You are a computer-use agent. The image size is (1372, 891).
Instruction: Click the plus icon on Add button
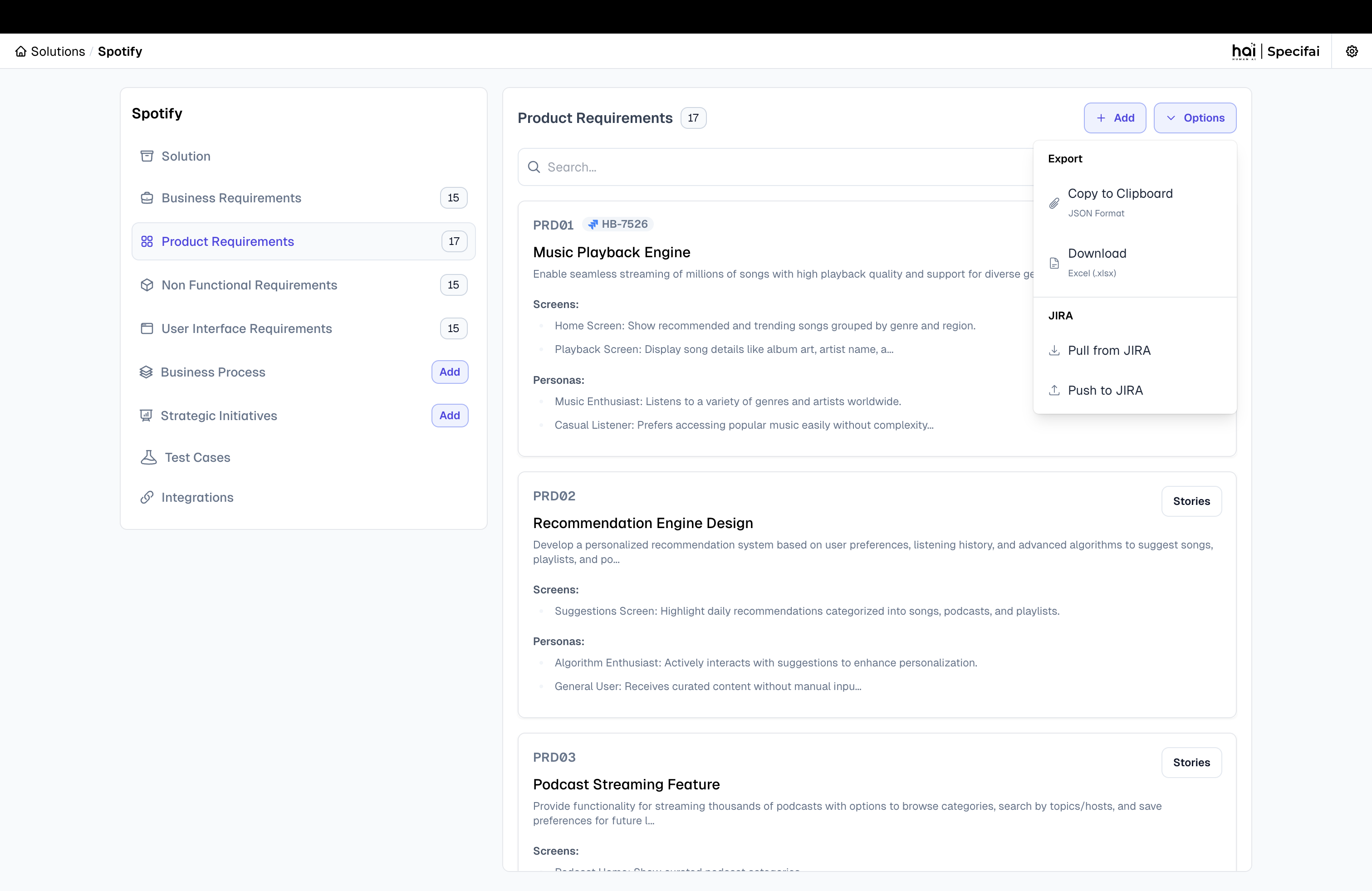tap(1101, 117)
